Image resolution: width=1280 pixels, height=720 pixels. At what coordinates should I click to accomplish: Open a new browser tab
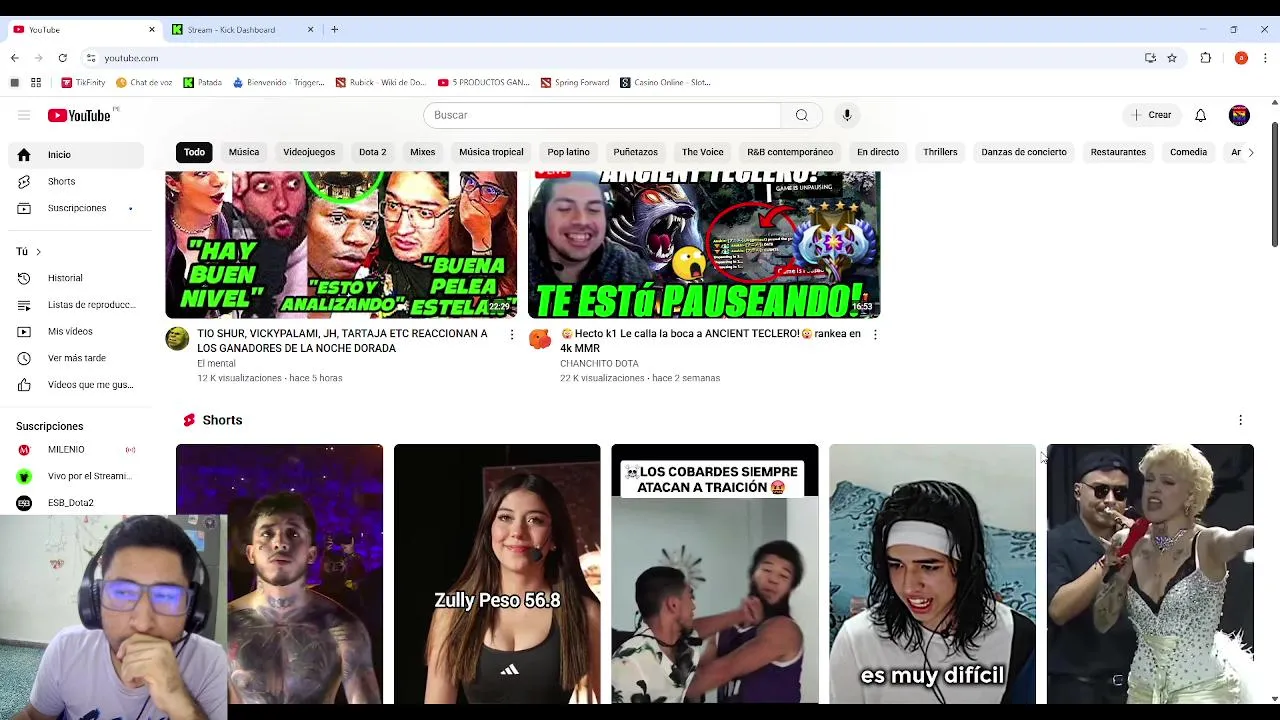tap(334, 30)
